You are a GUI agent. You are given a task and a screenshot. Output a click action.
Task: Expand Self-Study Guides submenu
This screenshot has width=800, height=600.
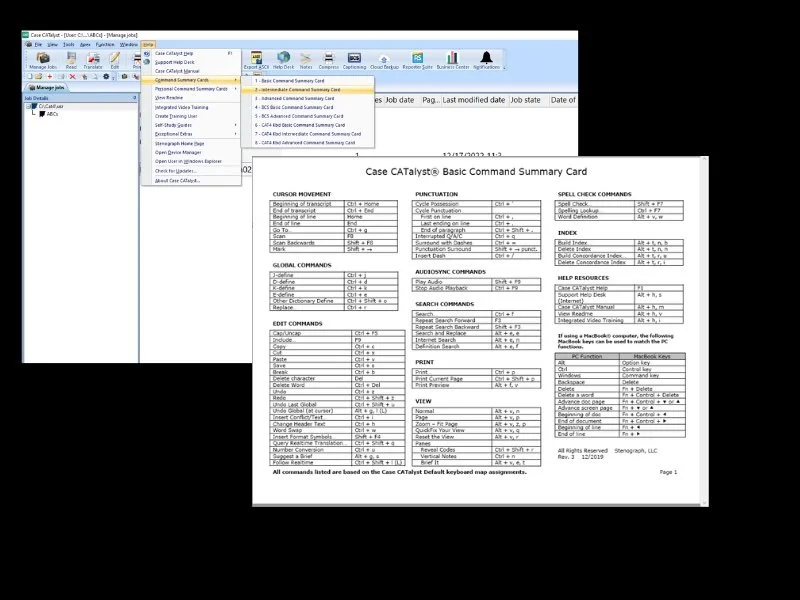click(191, 125)
